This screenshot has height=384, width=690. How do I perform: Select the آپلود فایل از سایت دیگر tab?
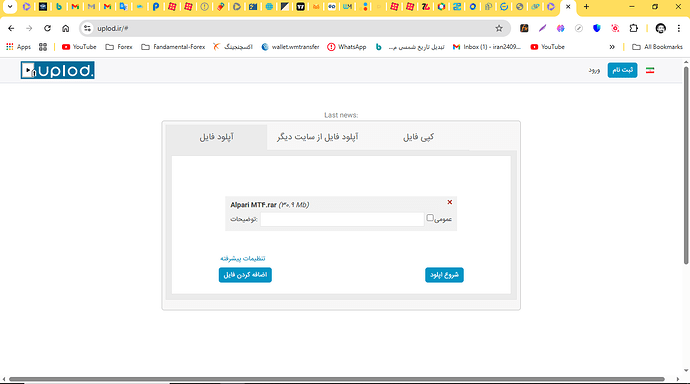pyautogui.click(x=317, y=137)
